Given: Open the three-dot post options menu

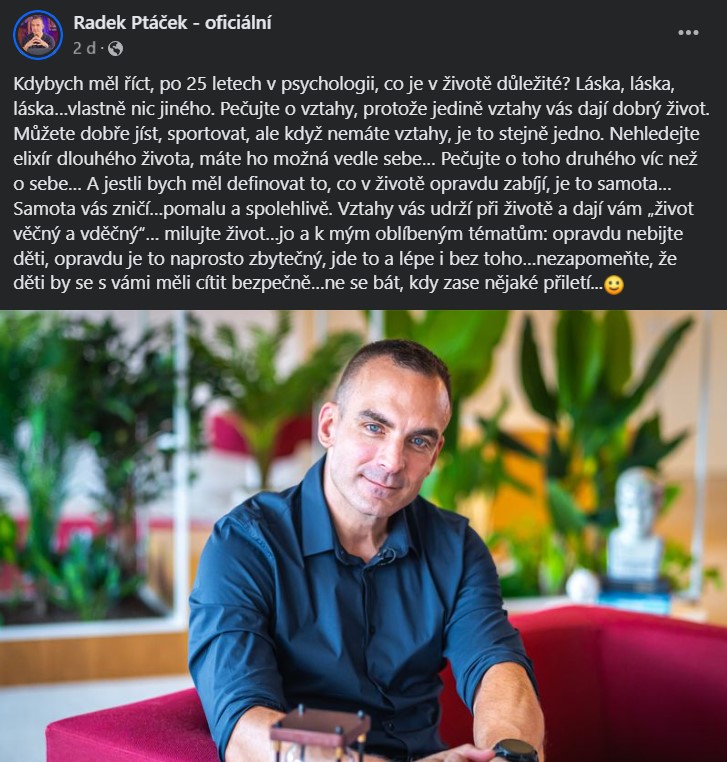Looking at the screenshot, I should tap(688, 33).
